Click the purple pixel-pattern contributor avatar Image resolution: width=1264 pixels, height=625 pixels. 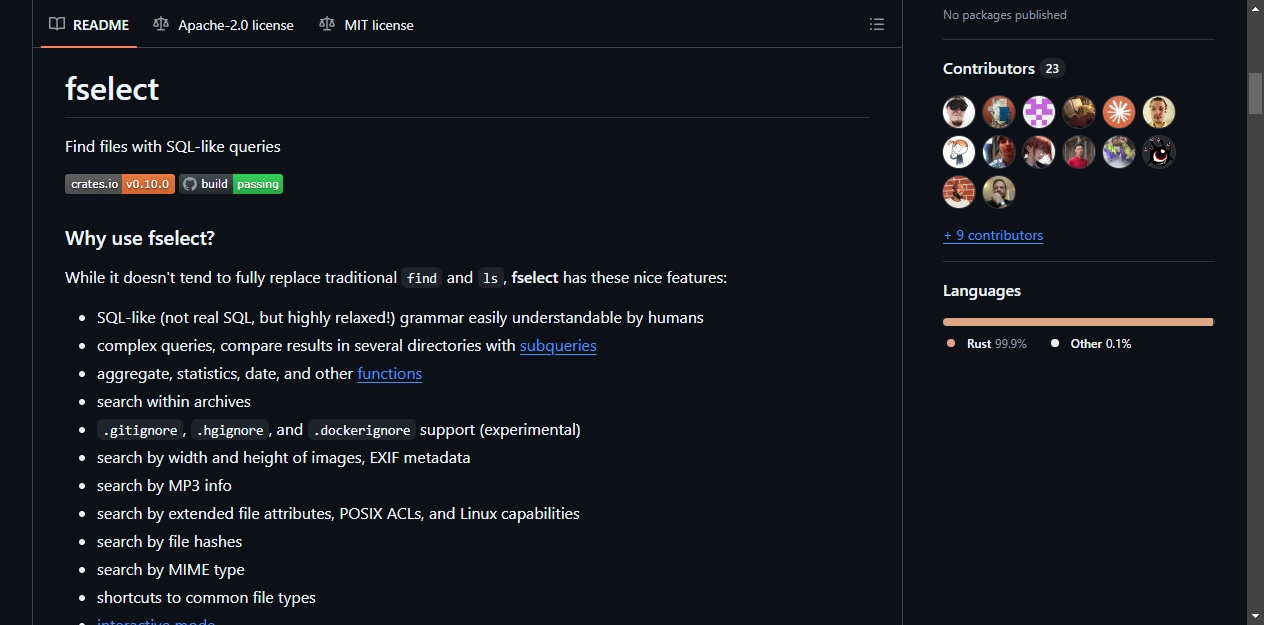click(x=1039, y=112)
